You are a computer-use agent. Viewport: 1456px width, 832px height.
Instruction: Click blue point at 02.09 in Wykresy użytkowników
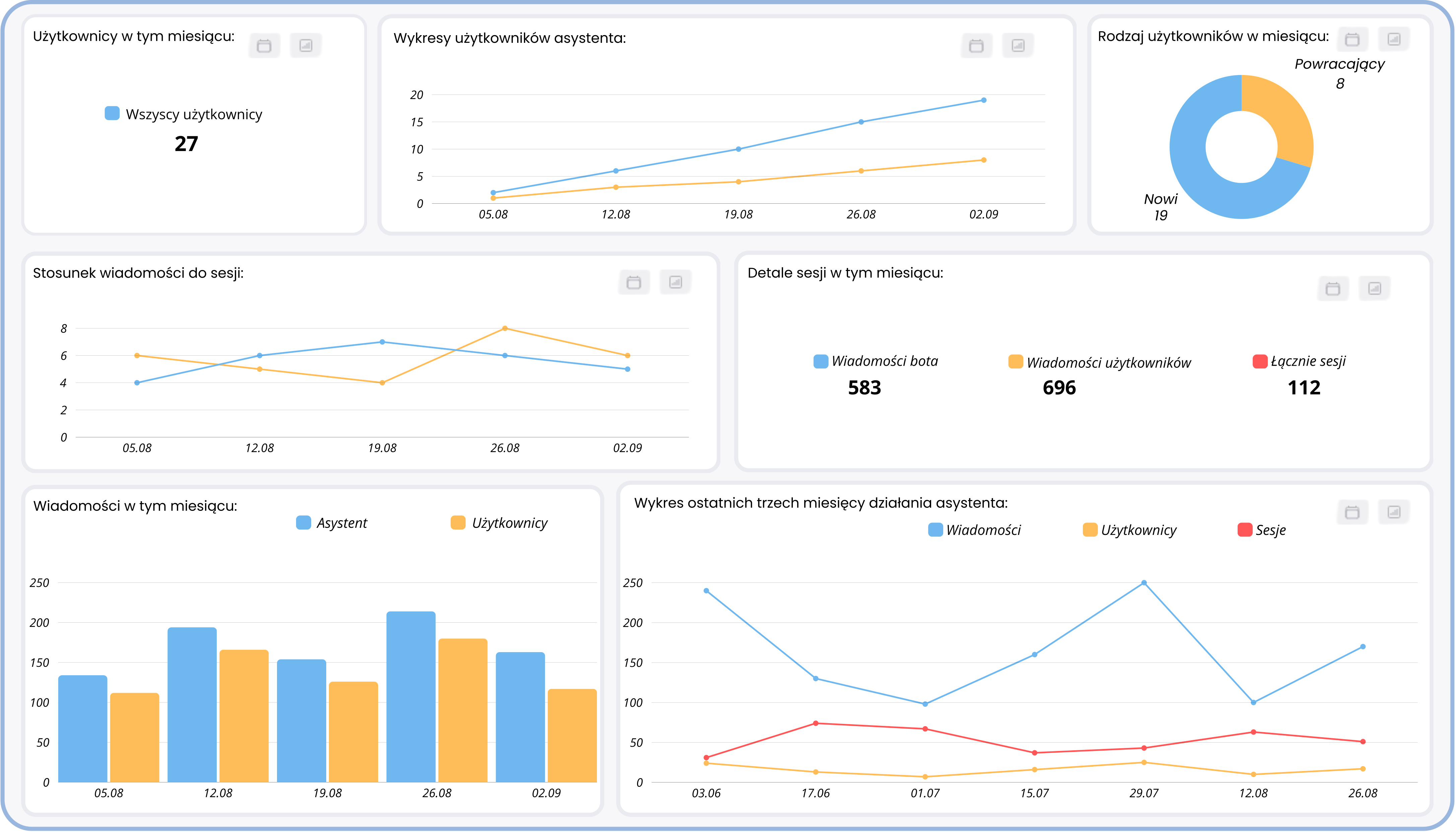point(983,100)
